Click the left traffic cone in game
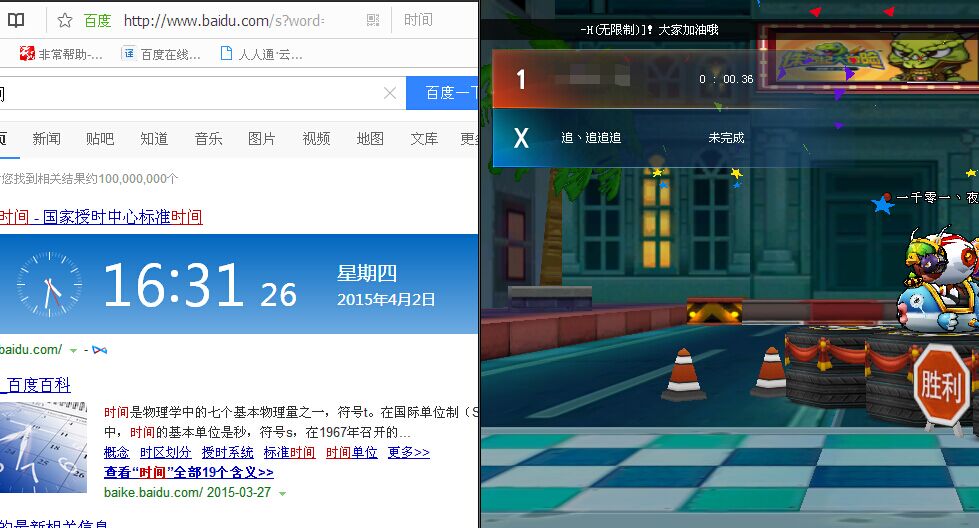Image resolution: width=979 pixels, height=528 pixels. (684, 373)
